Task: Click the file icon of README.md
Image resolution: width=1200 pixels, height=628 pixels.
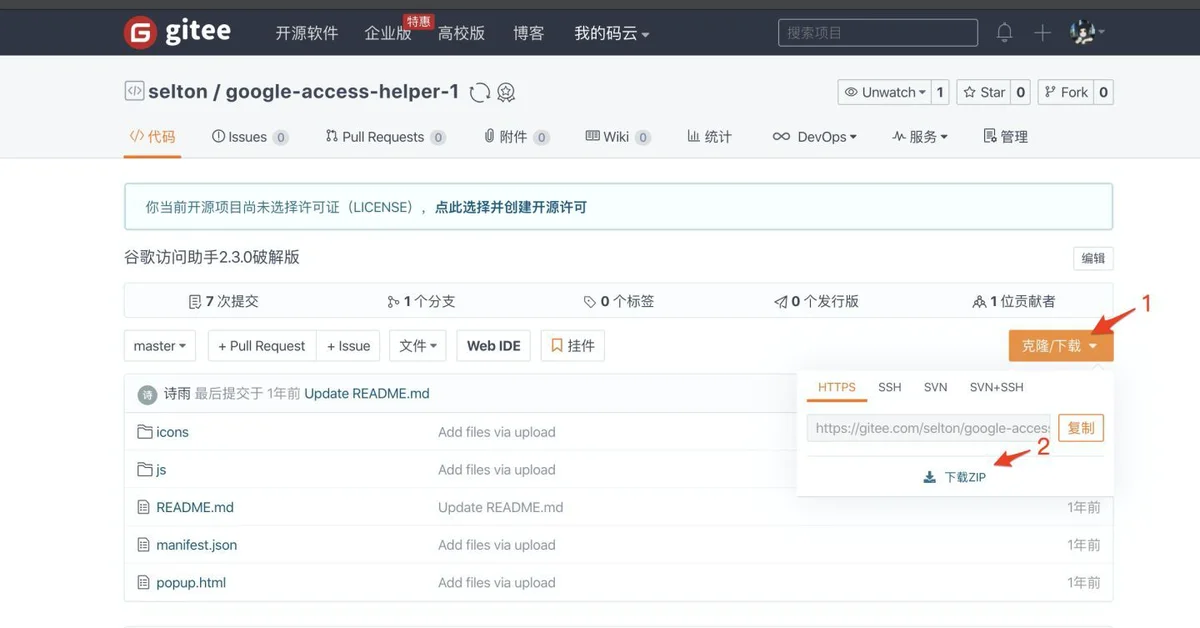Action: [143, 507]
